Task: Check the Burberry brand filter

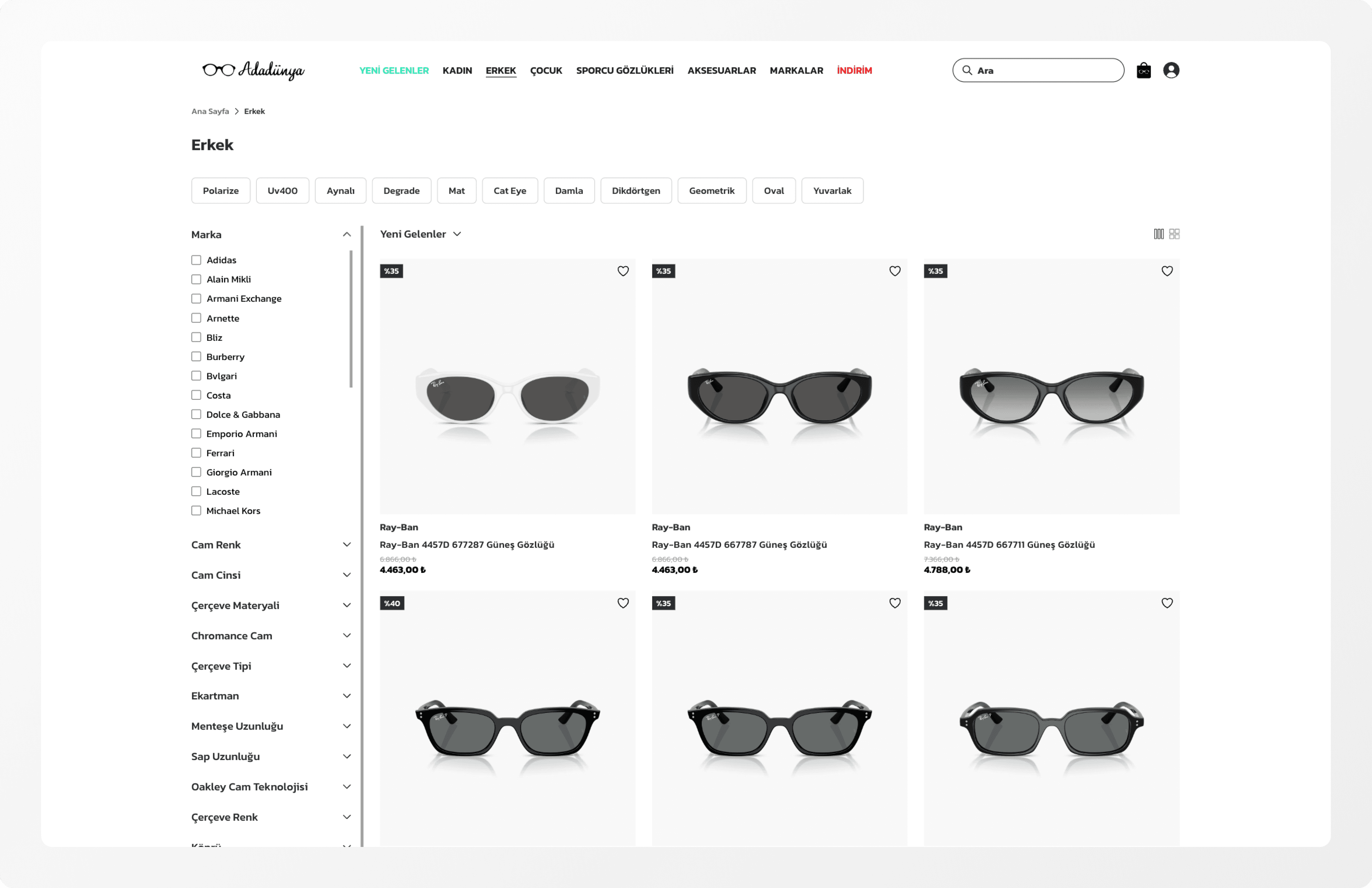Action: click(x=196, y=356)
